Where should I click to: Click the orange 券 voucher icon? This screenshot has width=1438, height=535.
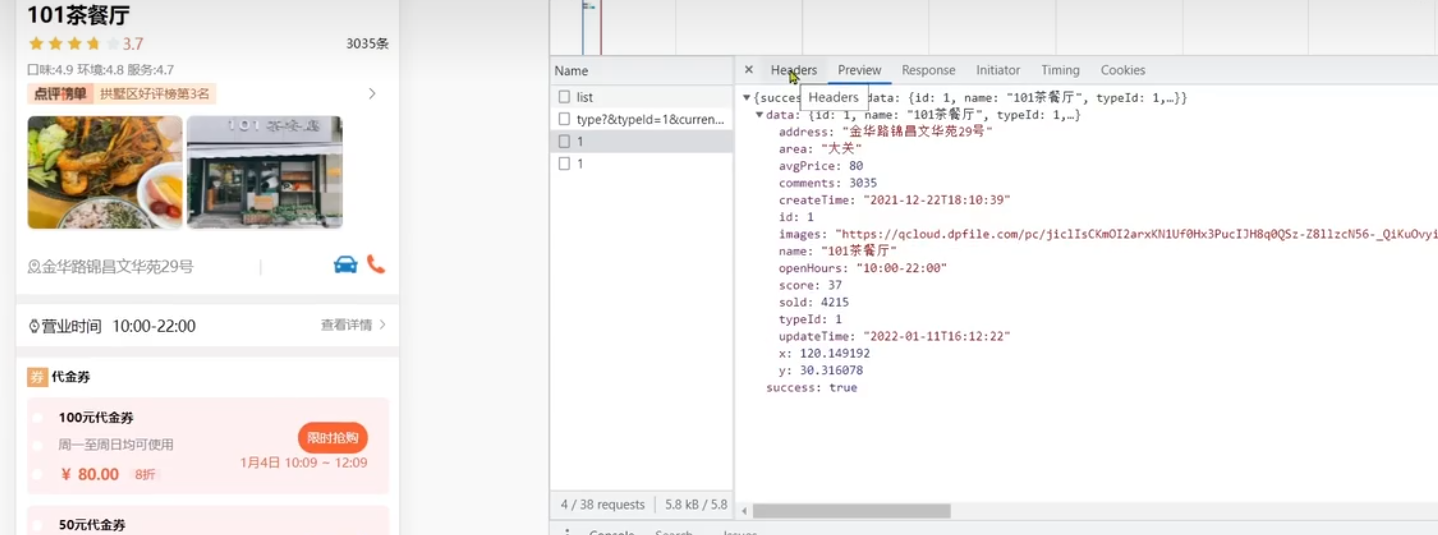tap(37, 377)
